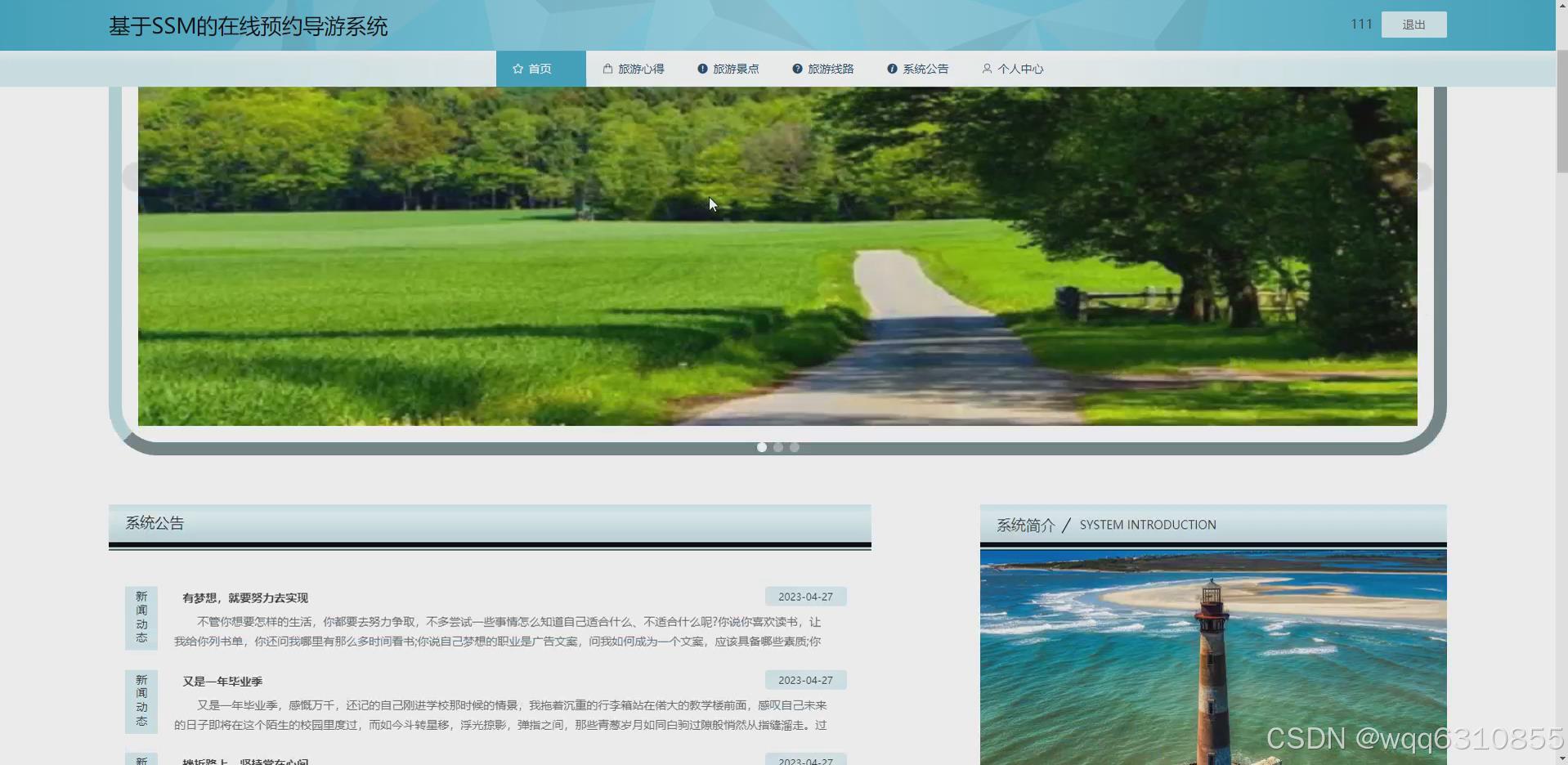Go to 旅游景点 page
The height and width of the screenshot is (765, 1568).
pos(728,69)
